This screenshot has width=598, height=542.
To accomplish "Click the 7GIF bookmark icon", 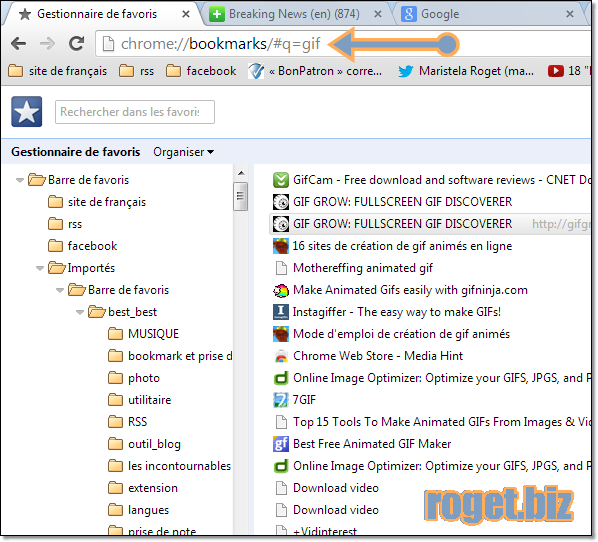I will (281, 400).
